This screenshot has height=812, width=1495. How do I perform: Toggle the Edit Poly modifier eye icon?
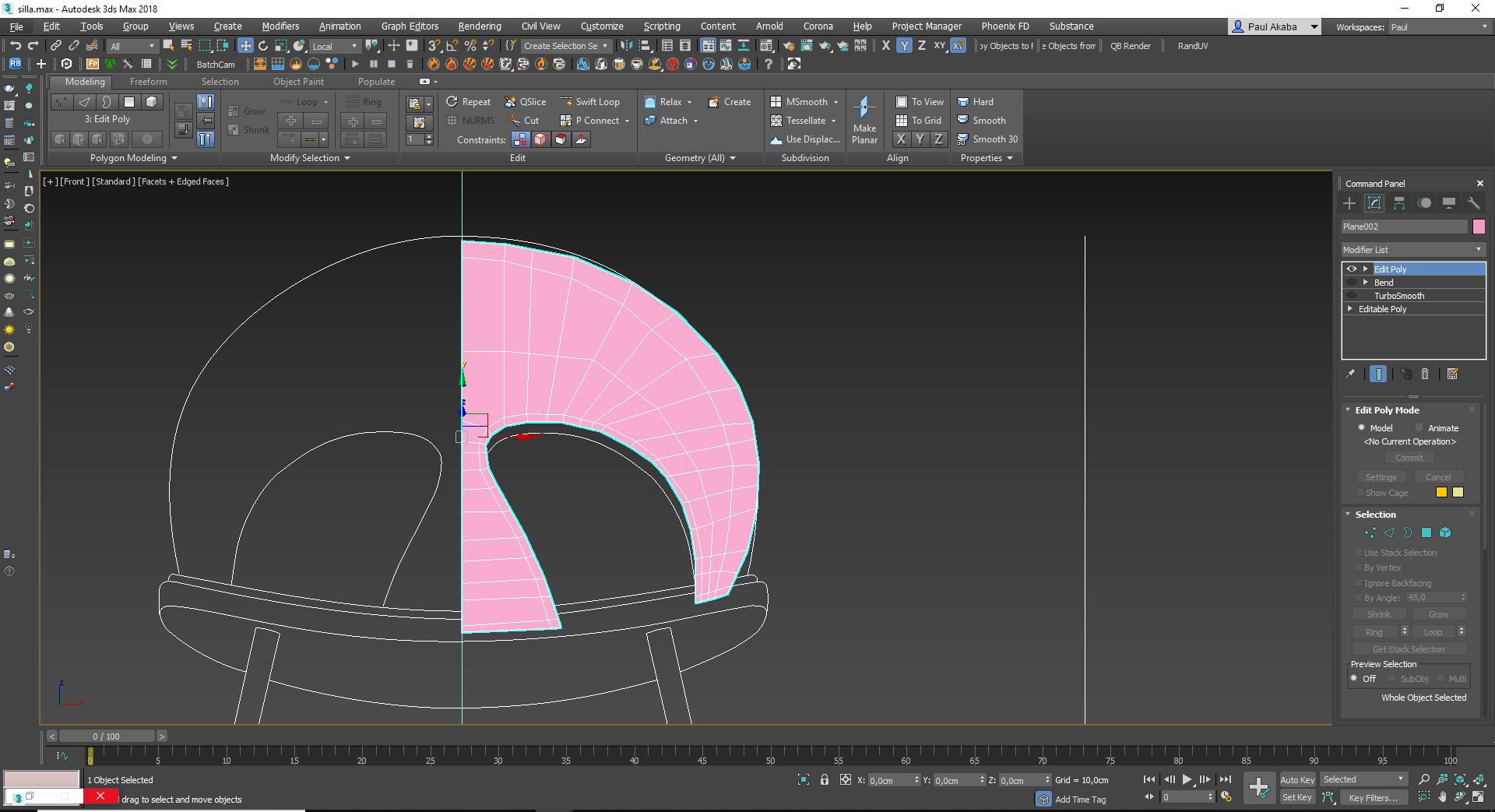[1352, 269]
